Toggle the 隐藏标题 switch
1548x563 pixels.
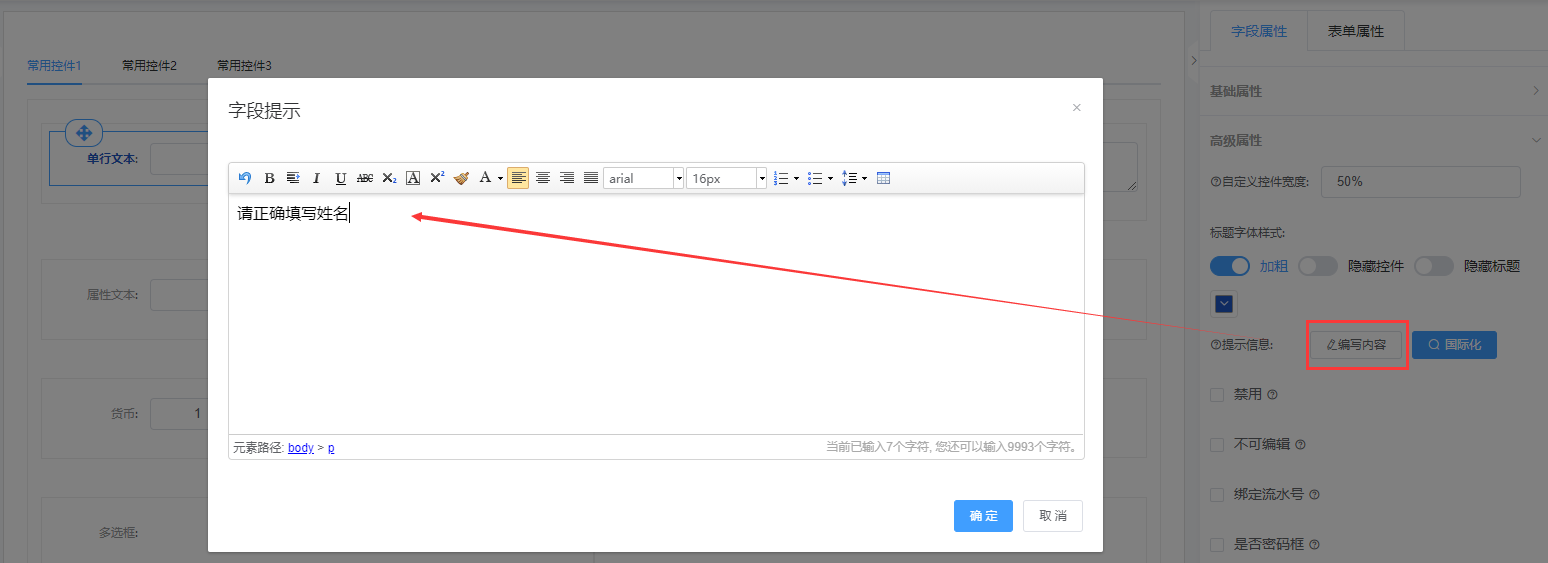tap(1434, 266)
